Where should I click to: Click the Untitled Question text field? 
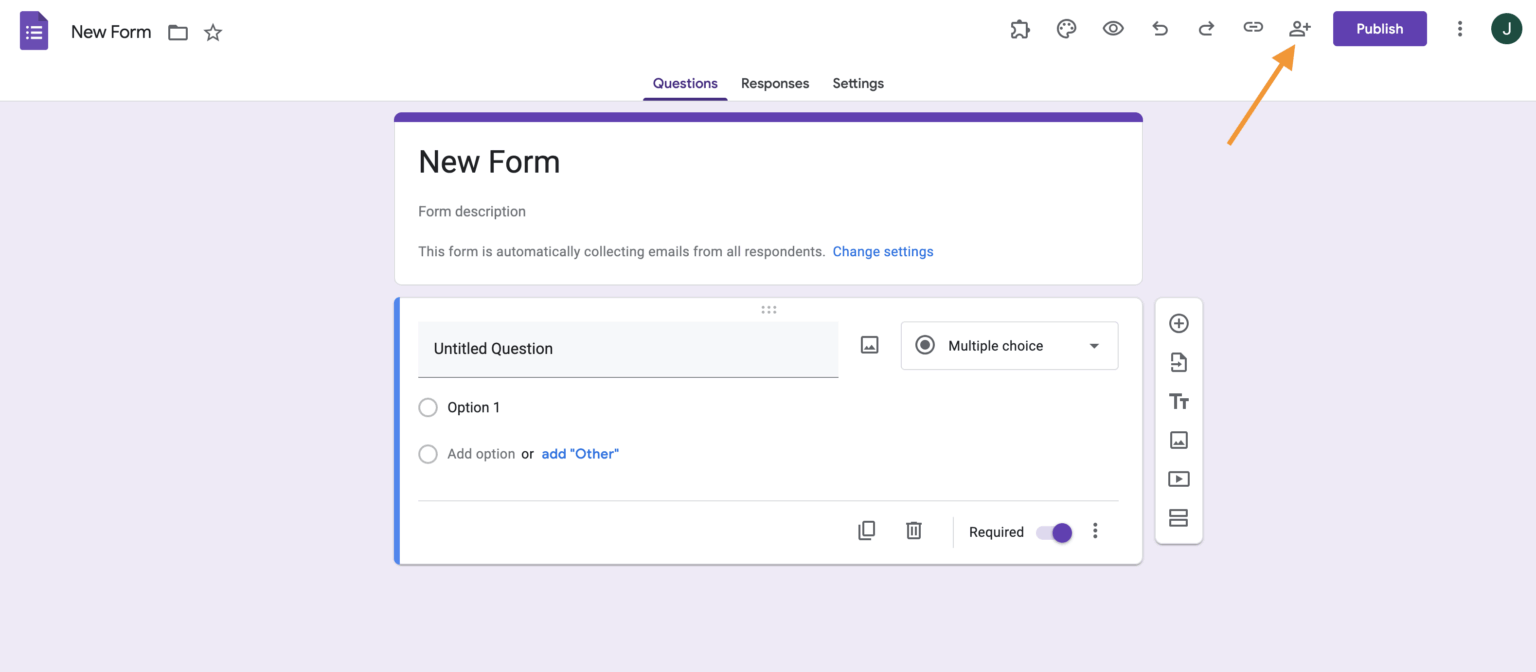pyautogui.click(x=627, y=349)
